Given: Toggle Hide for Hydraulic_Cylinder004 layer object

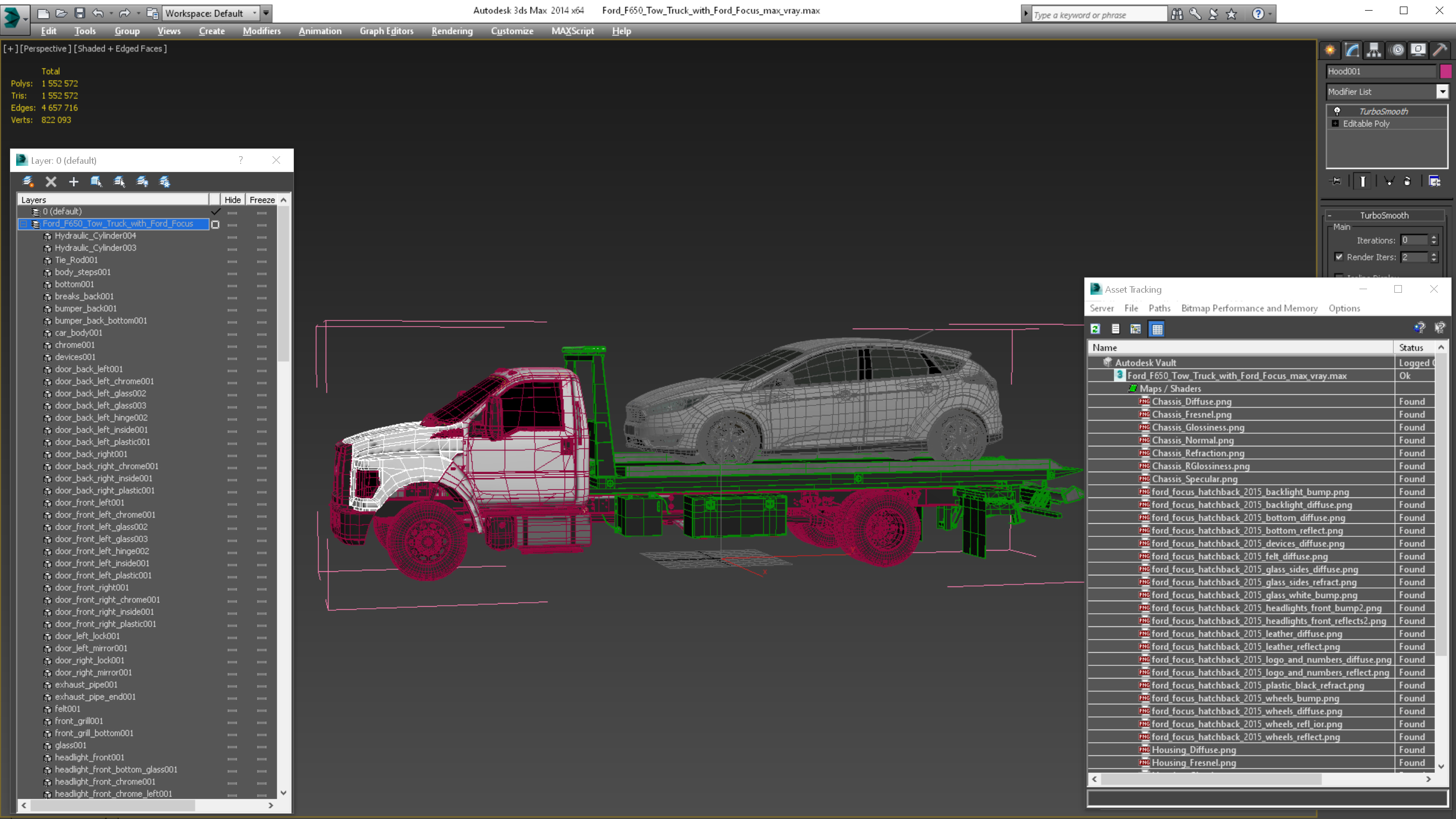Looking at the screenshot, I should tap(233, 236).
